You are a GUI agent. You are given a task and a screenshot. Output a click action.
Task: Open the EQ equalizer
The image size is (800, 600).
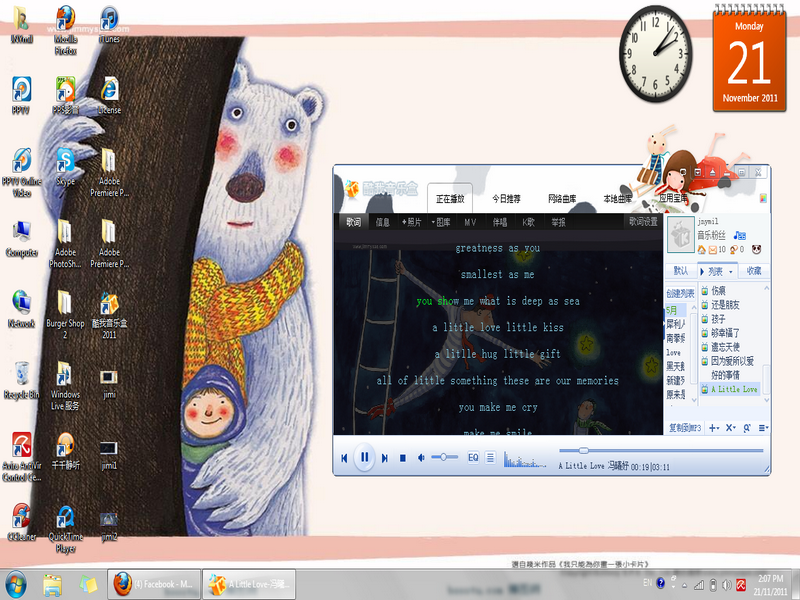click(473, 457)
